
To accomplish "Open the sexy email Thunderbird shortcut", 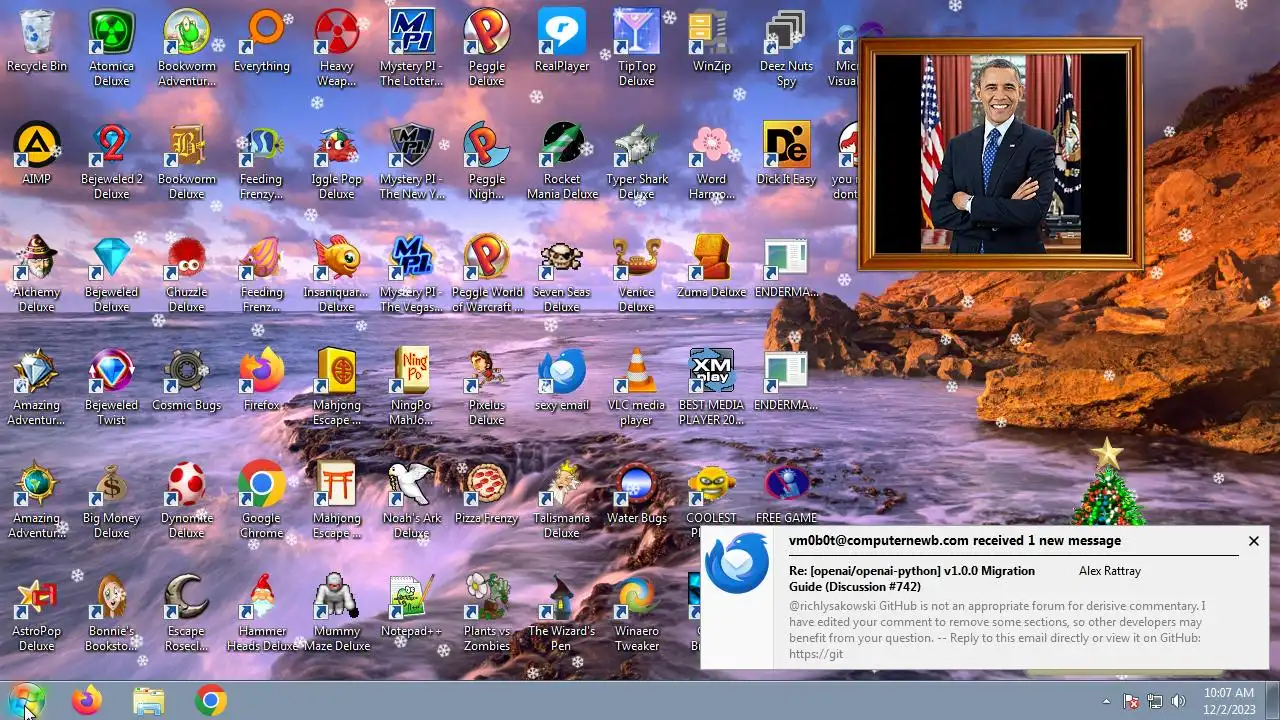I will (x=562, y=380).
